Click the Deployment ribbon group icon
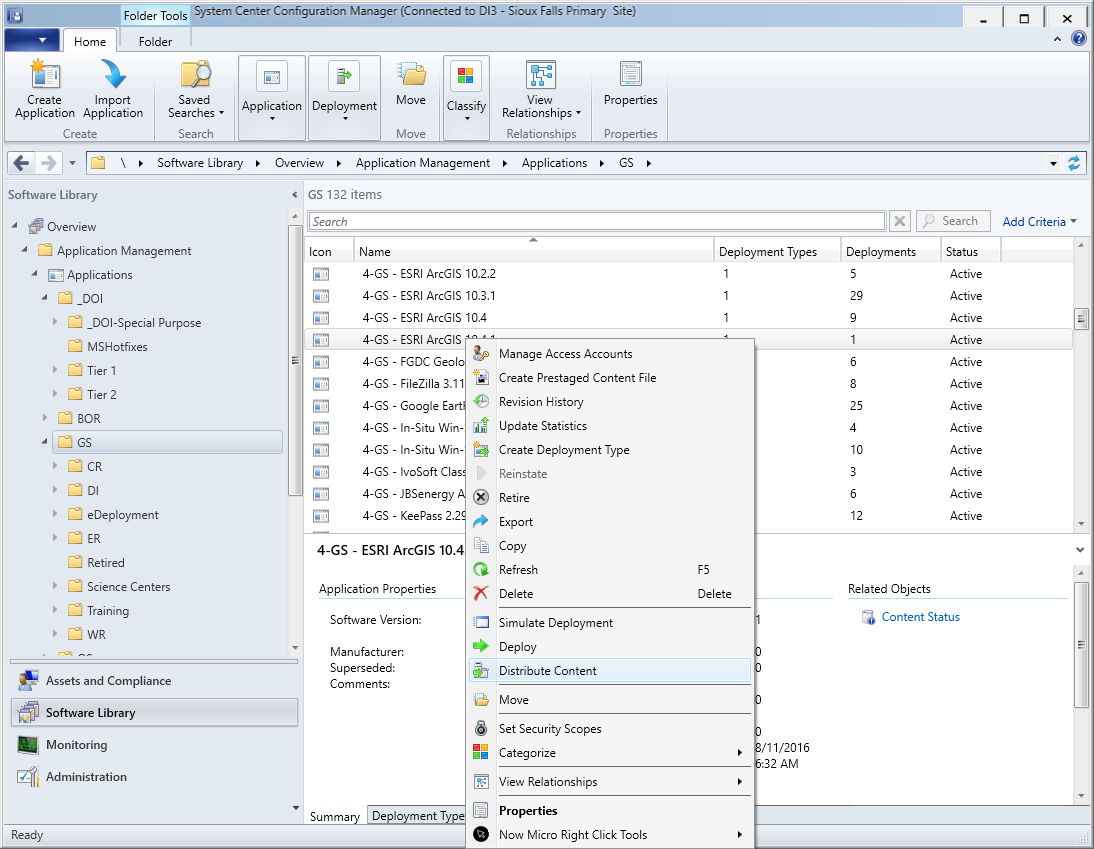Viewport: 1094px width, 849px height. coord(344,76)
